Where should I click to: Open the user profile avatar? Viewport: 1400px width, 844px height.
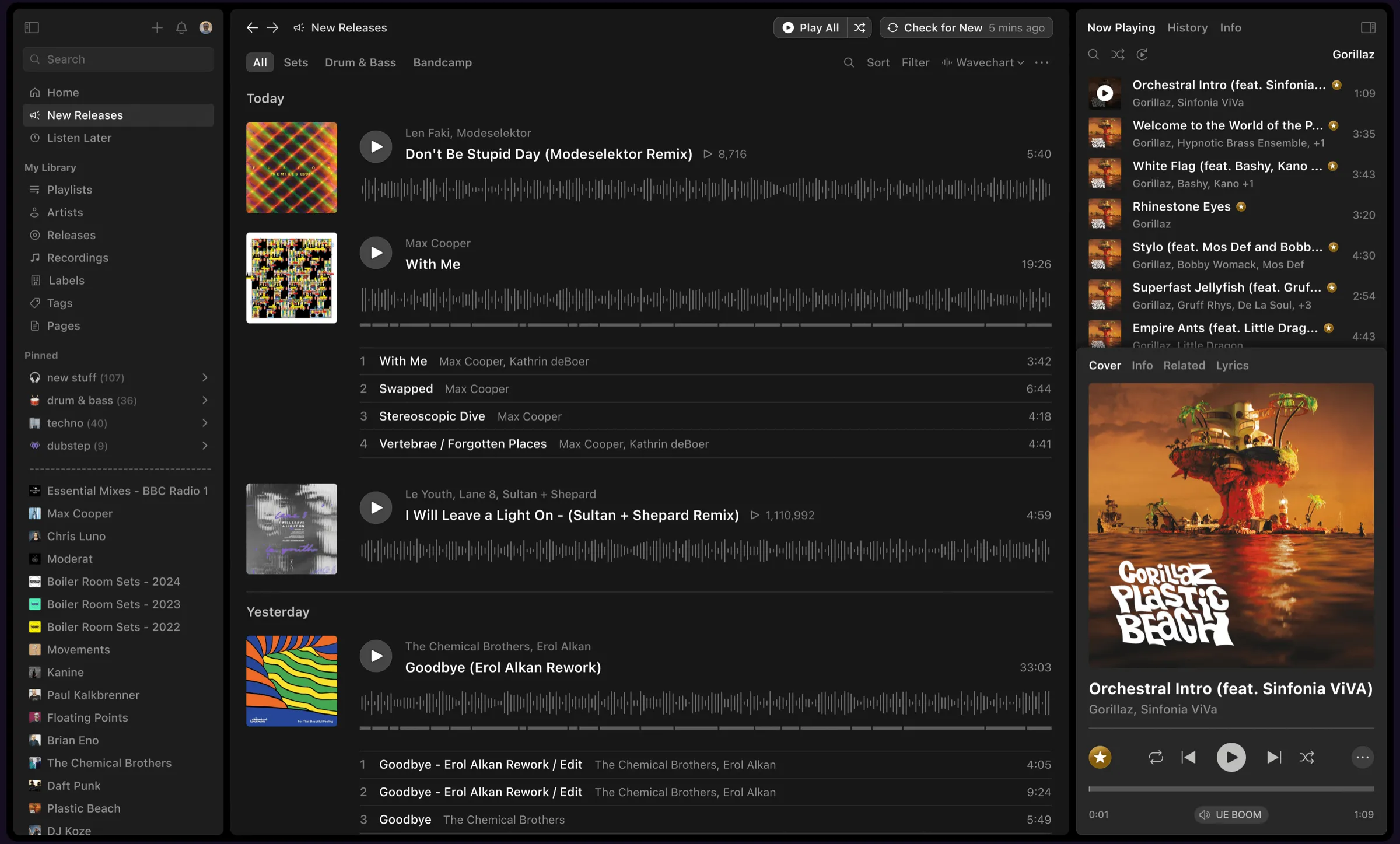206,27
